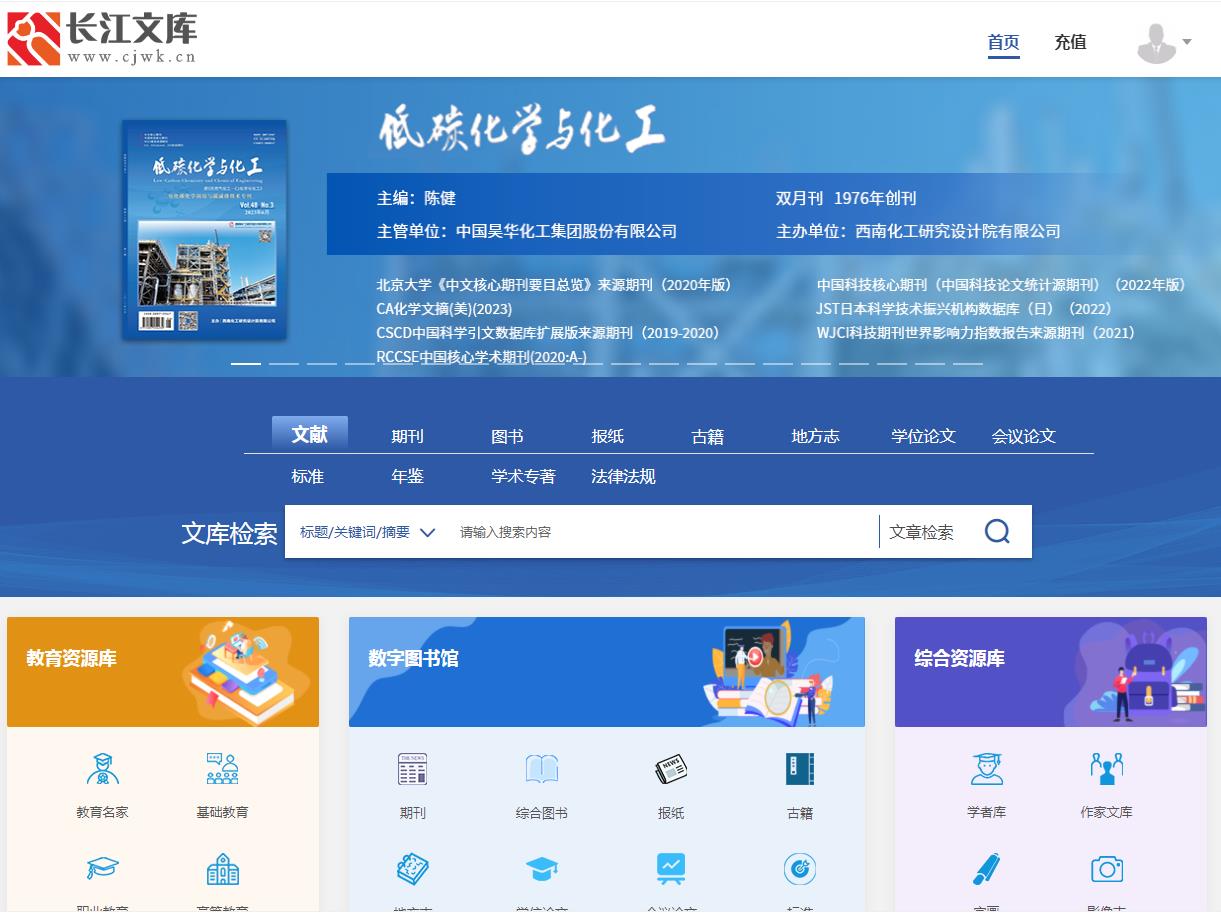
Task: Click the 北京大学《中文核心期刊要目总览》来源期刊 line
Action: (554, 285)
